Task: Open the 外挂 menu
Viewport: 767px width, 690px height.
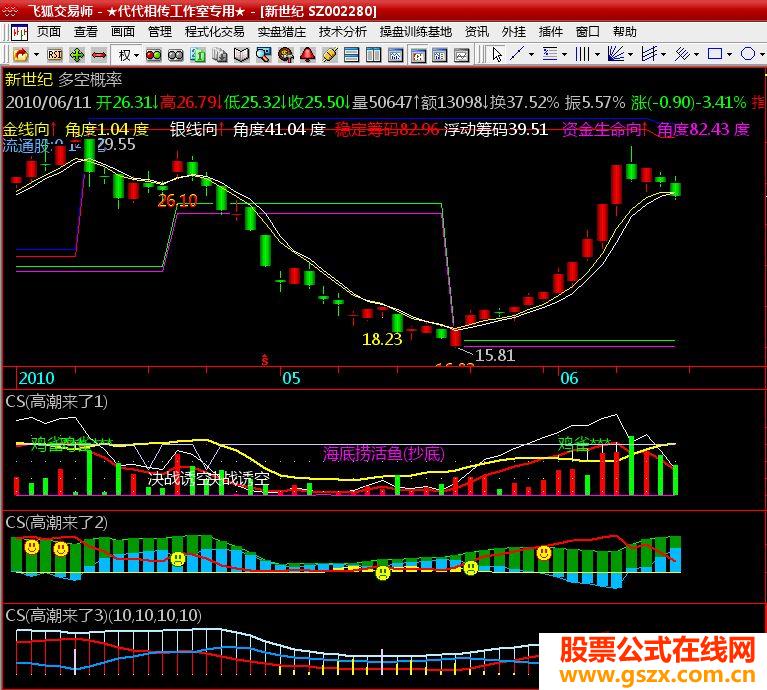Action: pos(514,32)
